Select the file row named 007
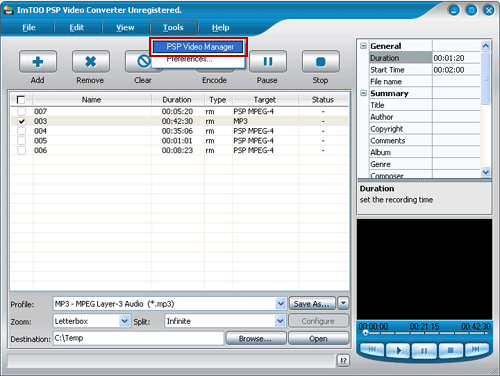Screen dimensions: 500x376 pos(180,111)
